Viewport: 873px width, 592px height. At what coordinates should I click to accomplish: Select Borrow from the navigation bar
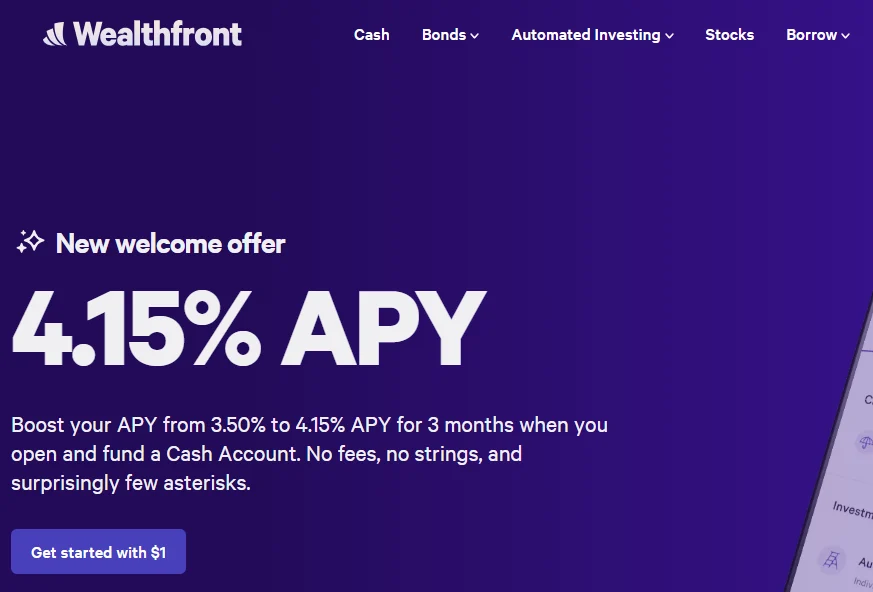[810, 34]
